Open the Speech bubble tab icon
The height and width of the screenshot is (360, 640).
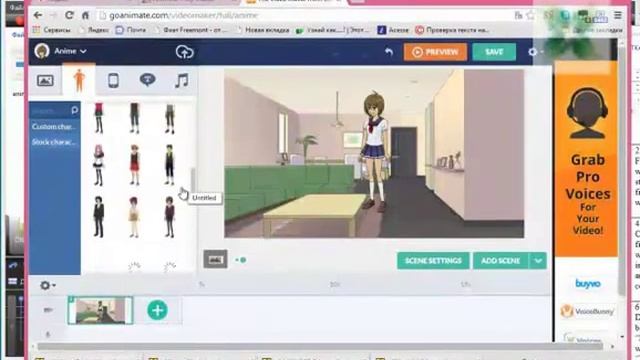(x=147, y=80)
